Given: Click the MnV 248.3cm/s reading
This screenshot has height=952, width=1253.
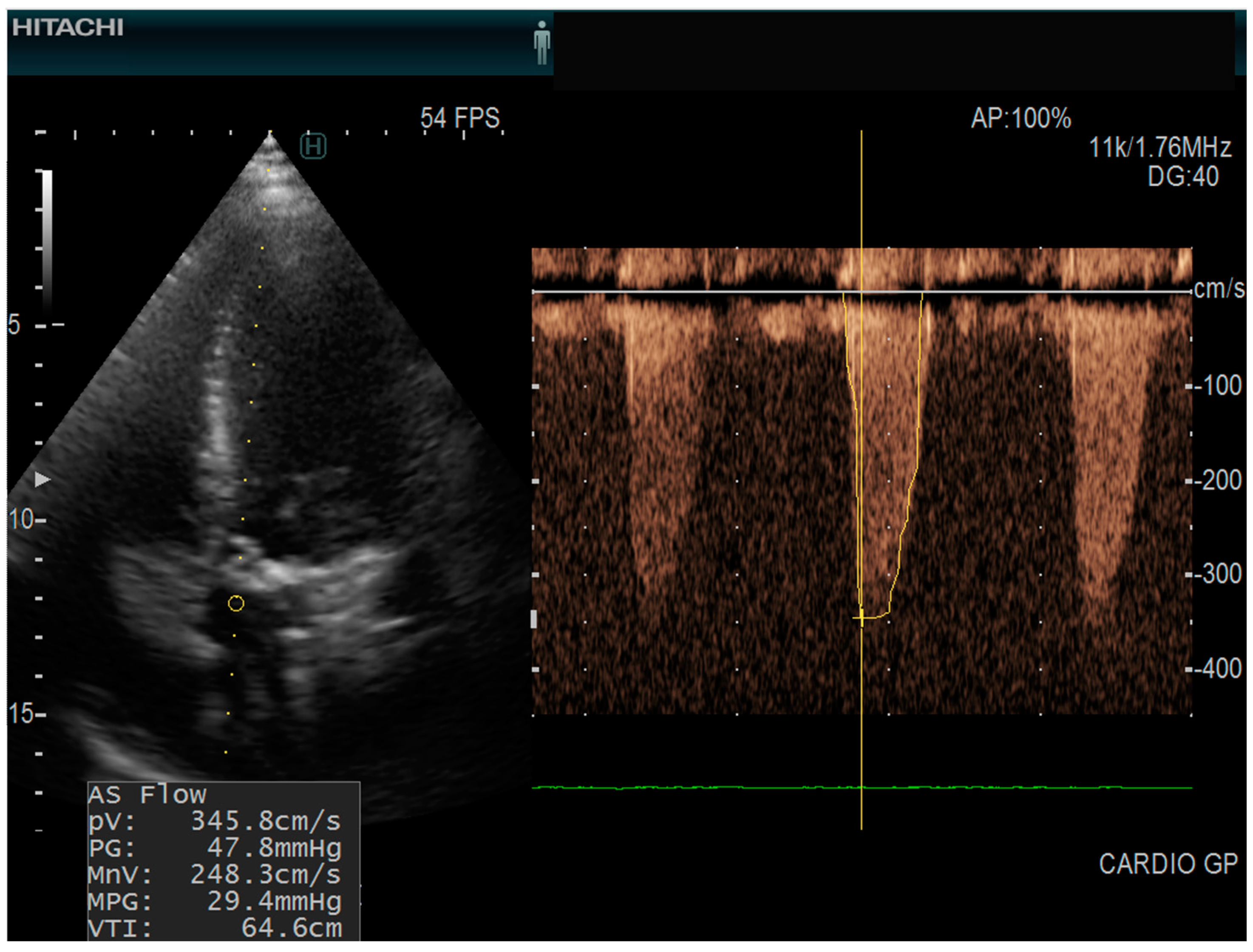Looking at the screenshot, I should [x=215, y=874].
